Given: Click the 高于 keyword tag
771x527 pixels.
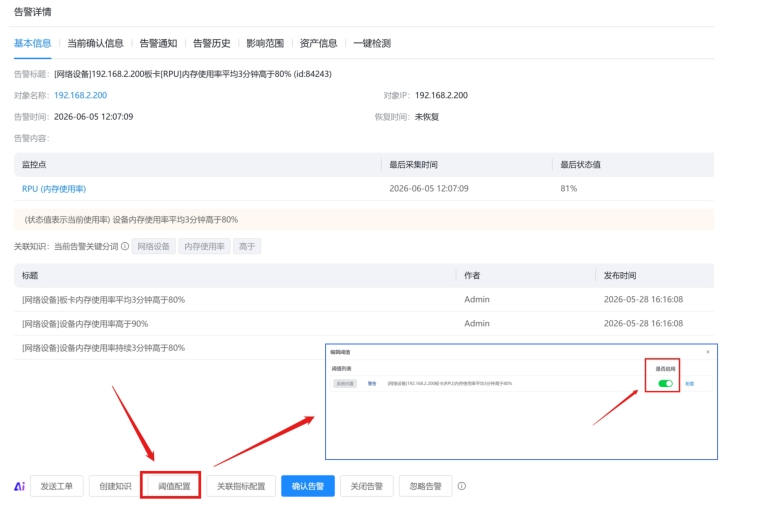Looking at the screenshot, I should [247, 246].
